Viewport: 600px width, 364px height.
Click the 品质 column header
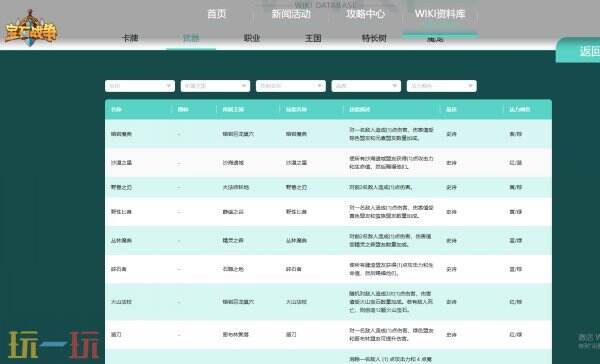pos(452,109)
